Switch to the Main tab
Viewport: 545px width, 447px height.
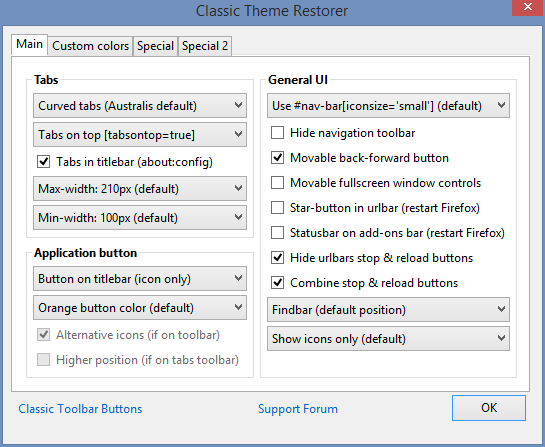pyautogui.click(x=30, y=44)
